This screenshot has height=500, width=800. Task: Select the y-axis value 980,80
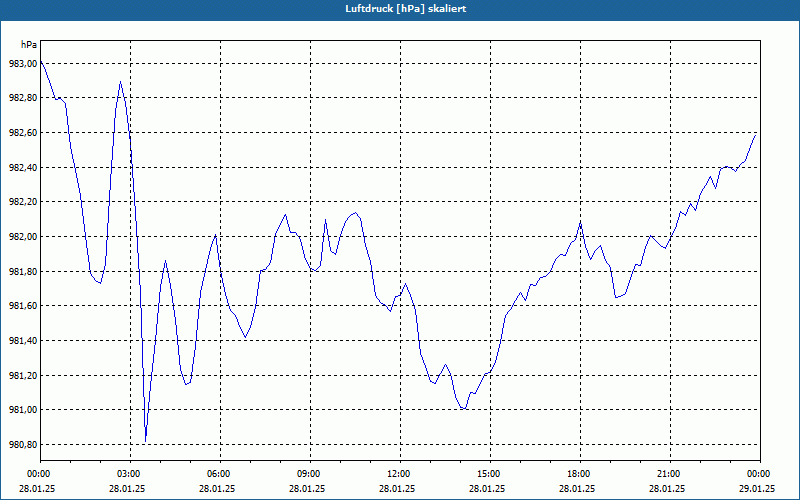[x=22, y=445]
